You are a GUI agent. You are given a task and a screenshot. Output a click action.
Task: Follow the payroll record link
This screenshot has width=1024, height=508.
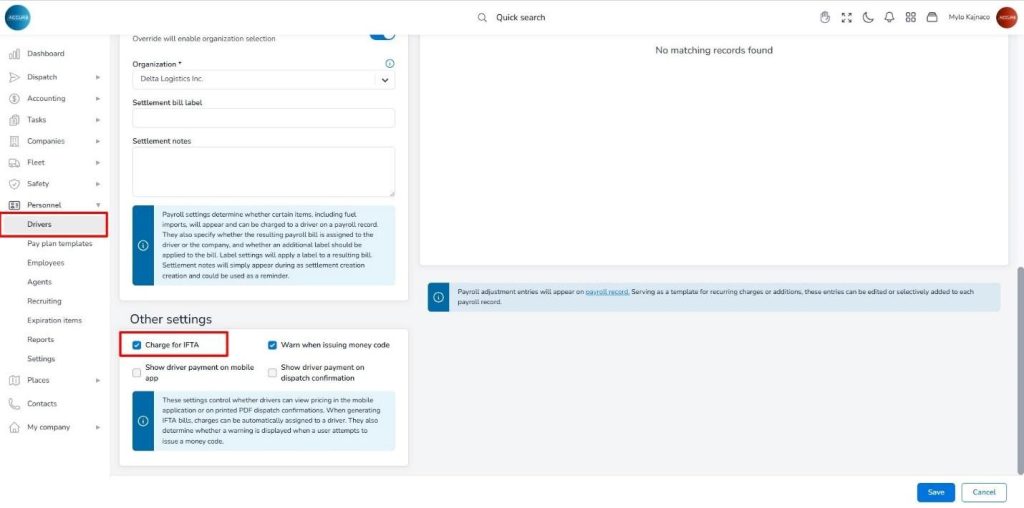click(x=606, y=292)
